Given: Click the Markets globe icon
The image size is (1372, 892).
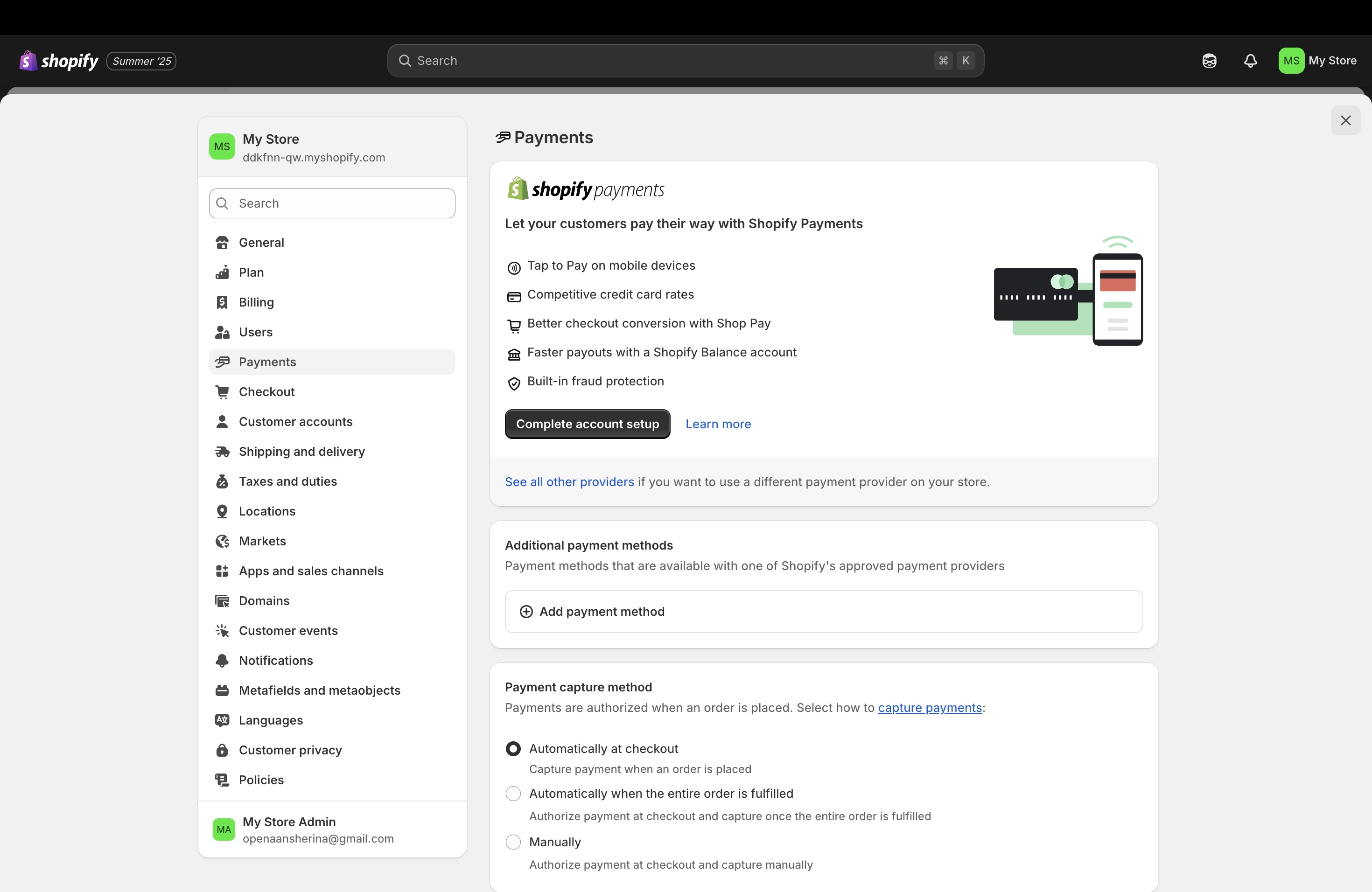Looking at the screenshot, I should [x=222, y=541].
